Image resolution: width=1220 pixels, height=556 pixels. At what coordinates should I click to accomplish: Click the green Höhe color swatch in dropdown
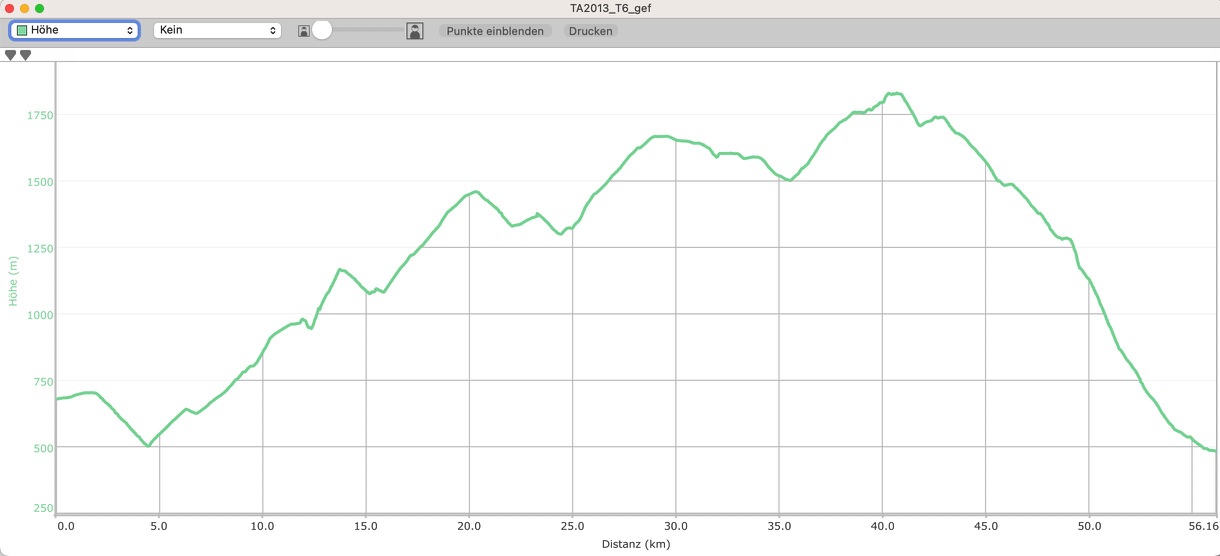coord(22,30)
